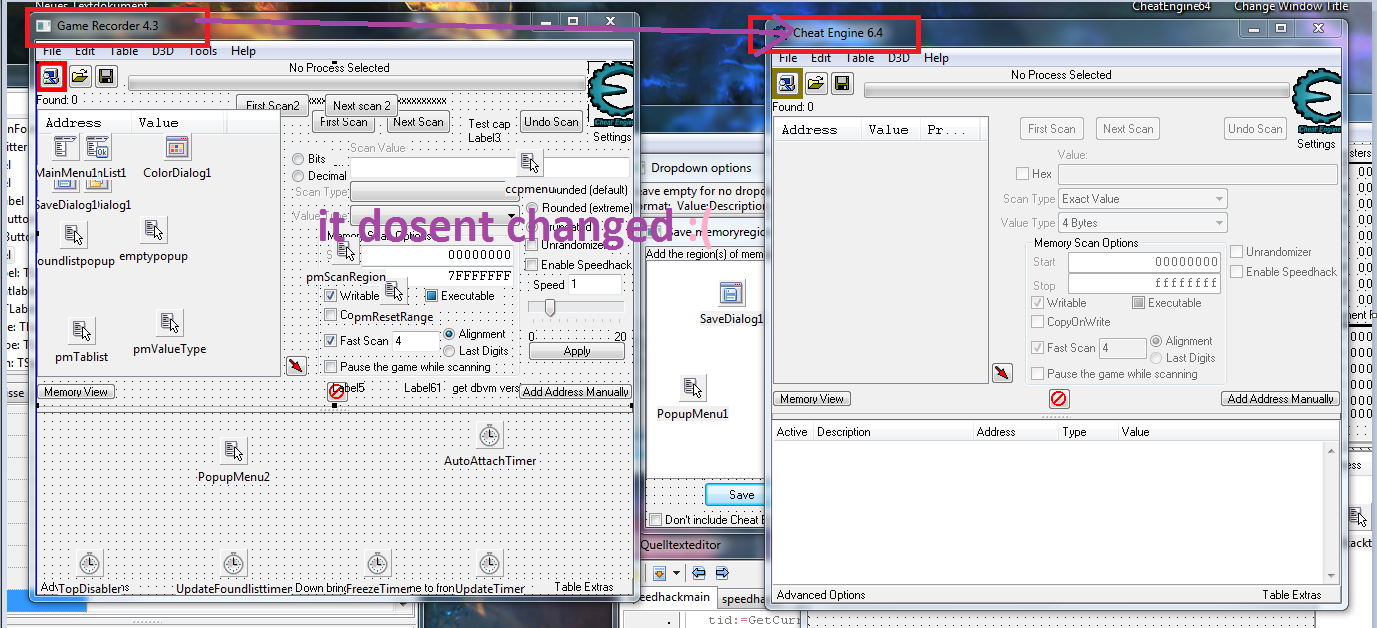Select the FreezeTimer component icon

coord(377,563)
